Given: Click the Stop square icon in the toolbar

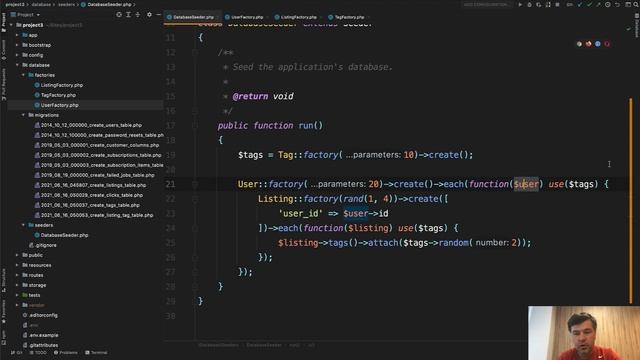Looking at the screenshot, I should point(557,4).
